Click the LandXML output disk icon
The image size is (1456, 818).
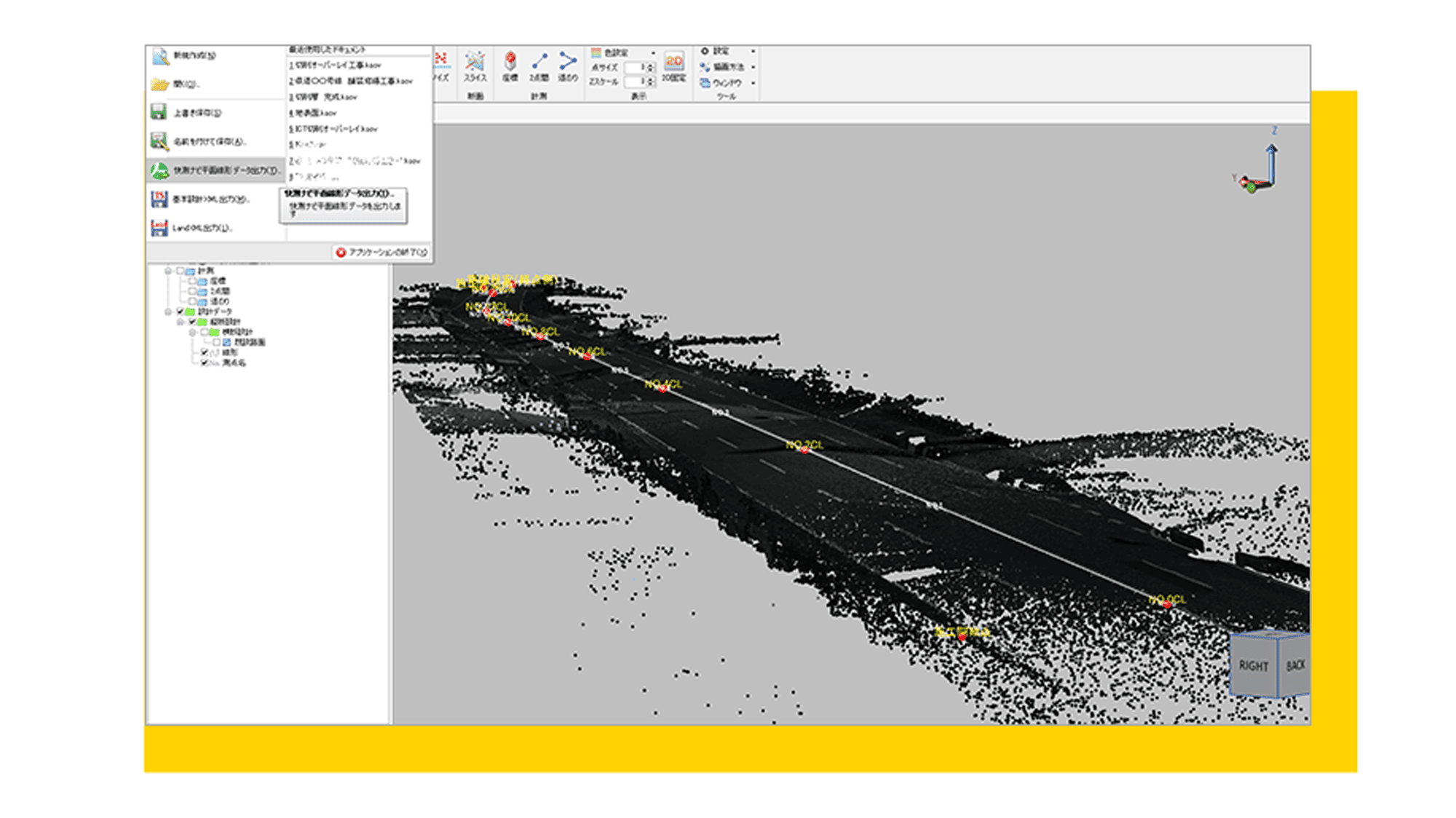click(159, 228)
